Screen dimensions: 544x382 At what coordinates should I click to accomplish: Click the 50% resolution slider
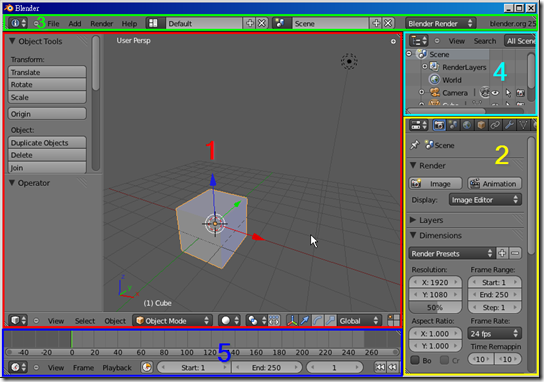click(435, 307)
